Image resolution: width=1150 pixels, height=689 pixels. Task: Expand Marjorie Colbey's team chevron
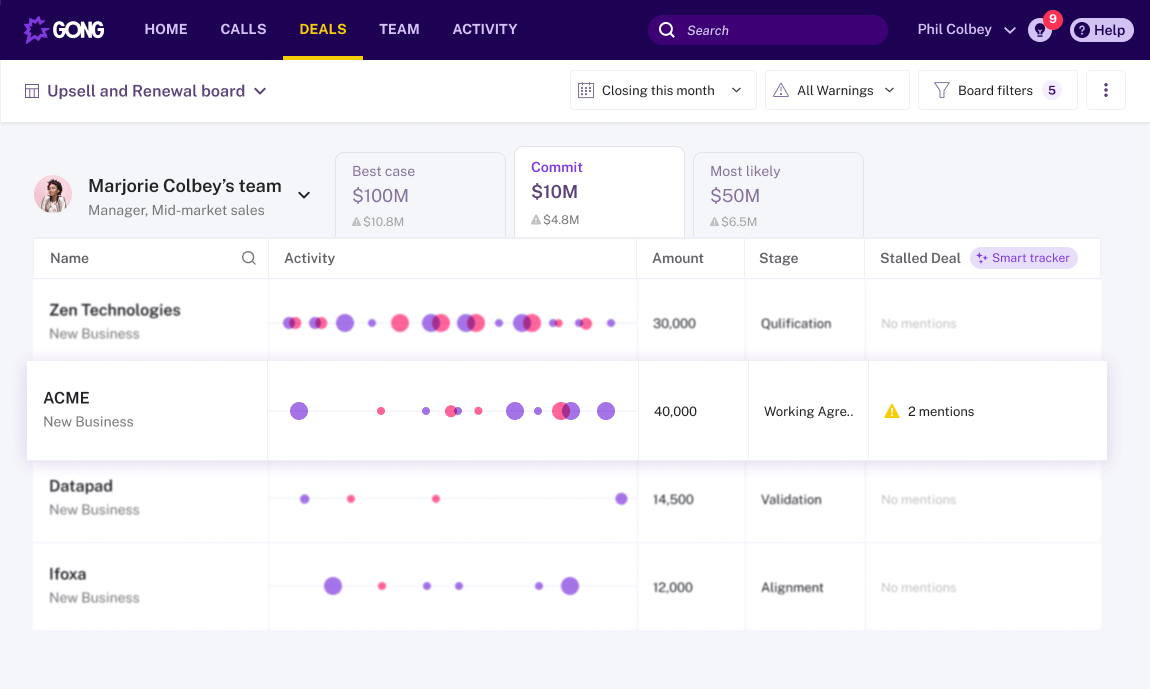click(304, 195)
